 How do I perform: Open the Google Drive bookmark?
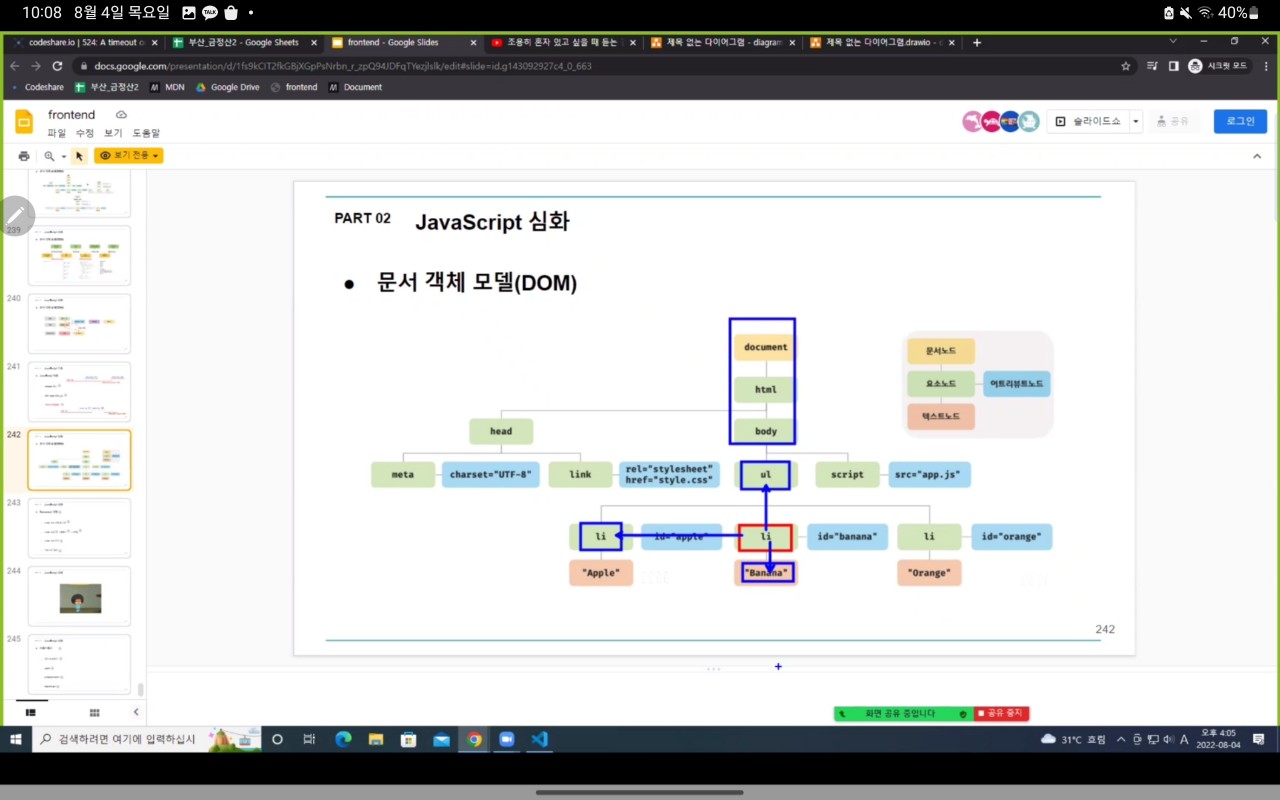click(228, 87)
